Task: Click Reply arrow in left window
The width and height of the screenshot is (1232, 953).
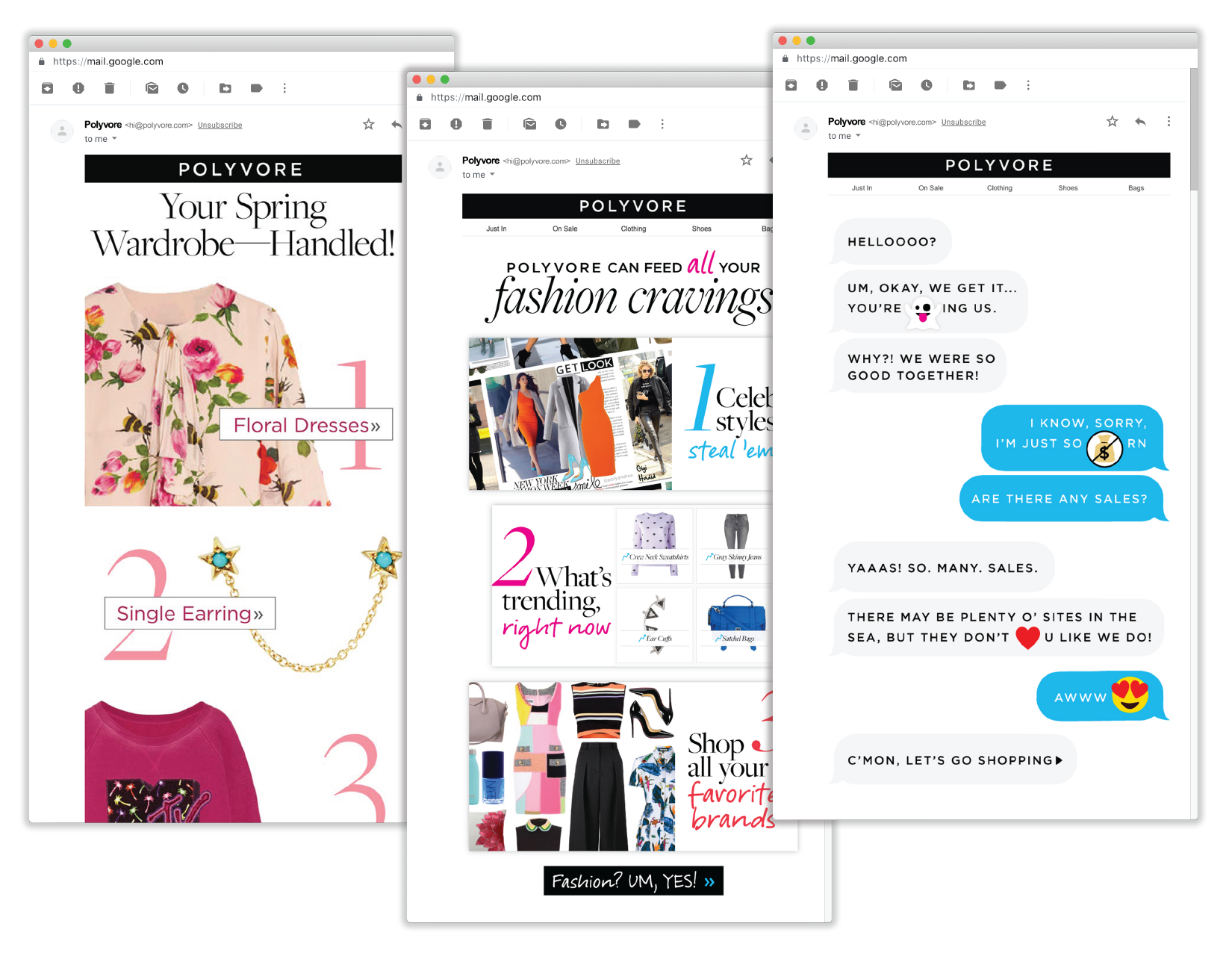Action: coord(396,125)
